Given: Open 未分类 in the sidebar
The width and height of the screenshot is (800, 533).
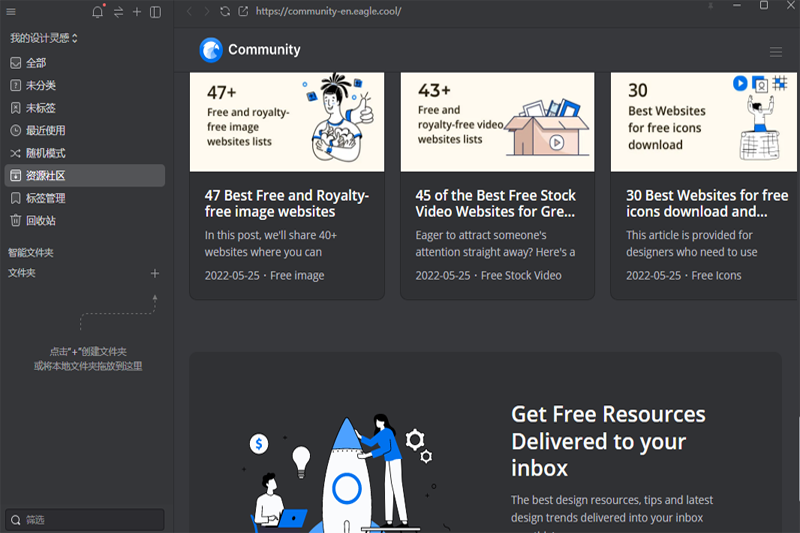Looking at the screenshot, I should point(40,85).
